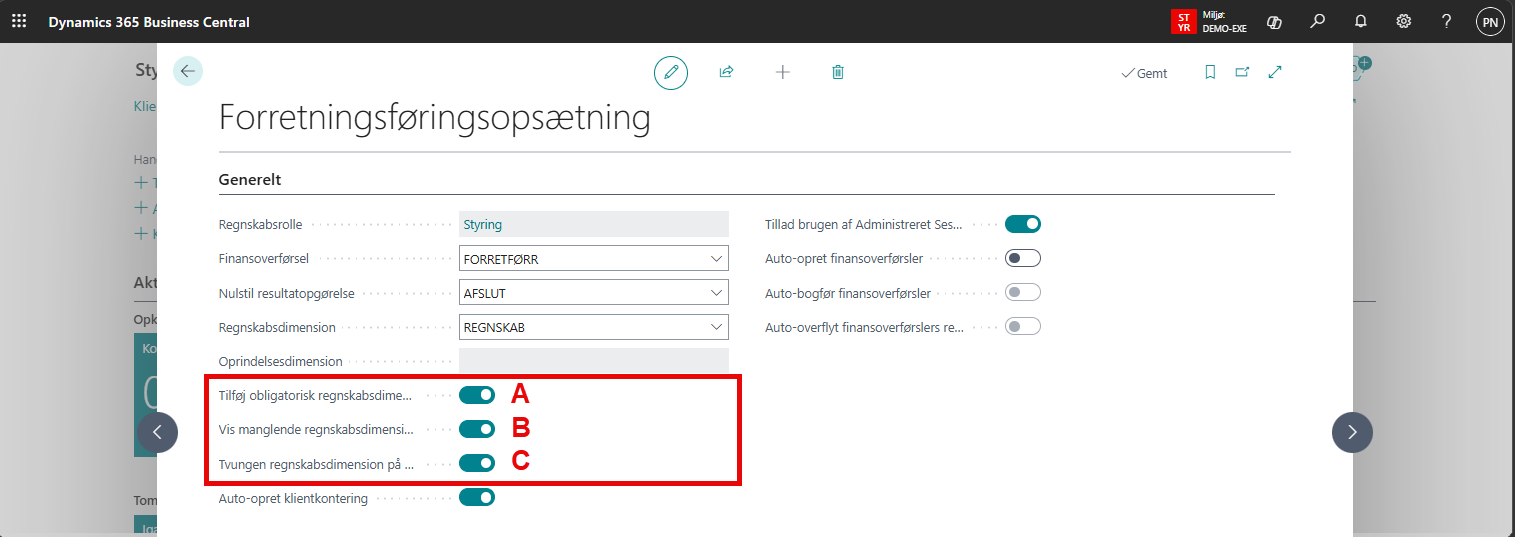Click the back arrow button

pyautogui.click(x=188, y=71)
